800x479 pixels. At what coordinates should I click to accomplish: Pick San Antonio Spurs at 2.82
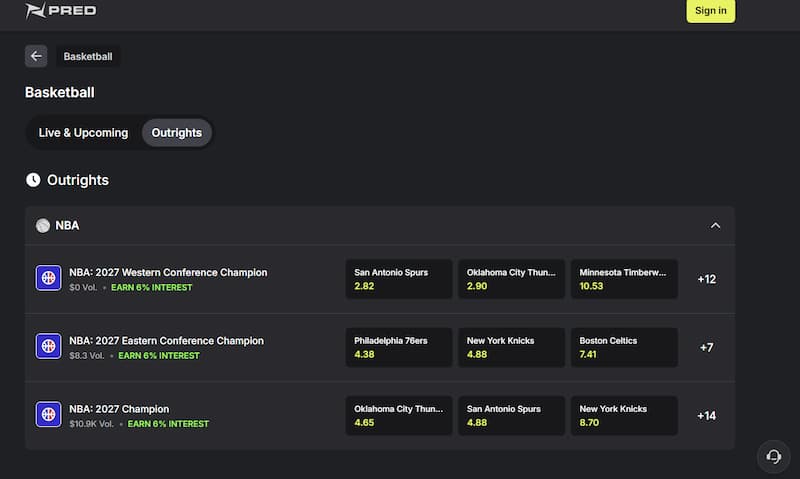coord(399,279)
